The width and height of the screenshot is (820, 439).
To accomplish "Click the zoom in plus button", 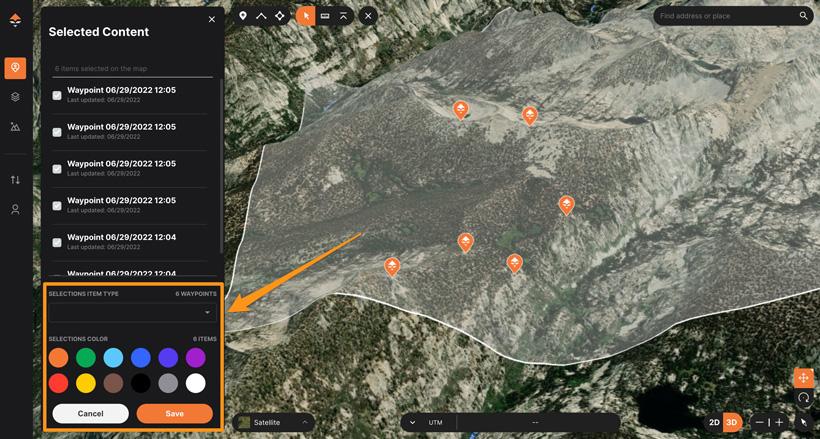I will pyautogui.click(x=779, y=422).
